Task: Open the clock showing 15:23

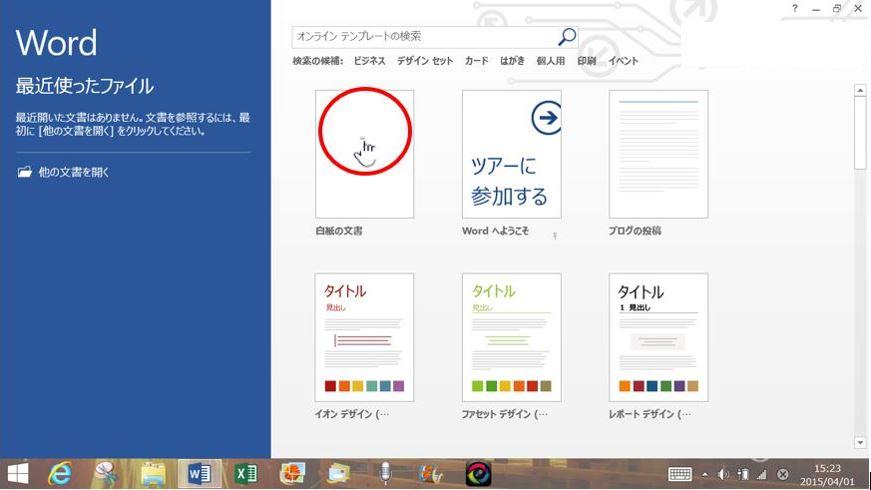Action: point(827,474)
